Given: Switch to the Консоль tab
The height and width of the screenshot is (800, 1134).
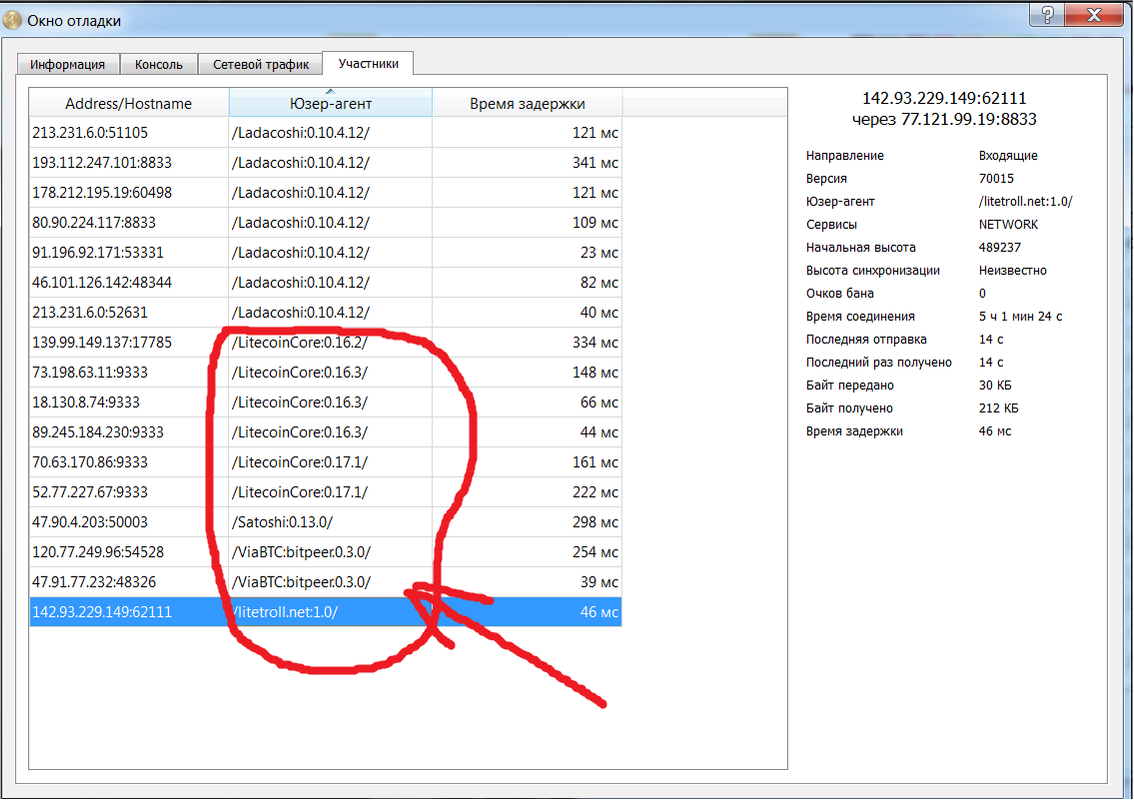Looking at the screenshot, I should 158,64.
